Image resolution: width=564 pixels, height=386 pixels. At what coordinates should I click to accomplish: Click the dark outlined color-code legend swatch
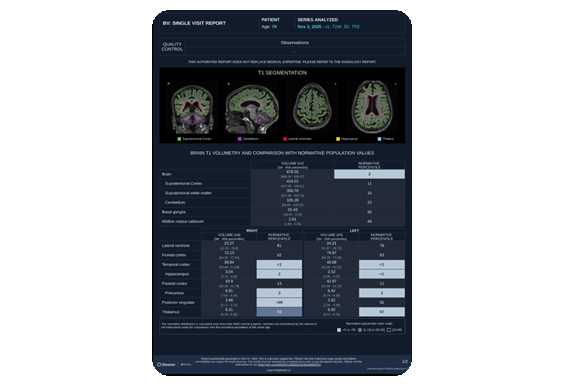coord(389,330)
